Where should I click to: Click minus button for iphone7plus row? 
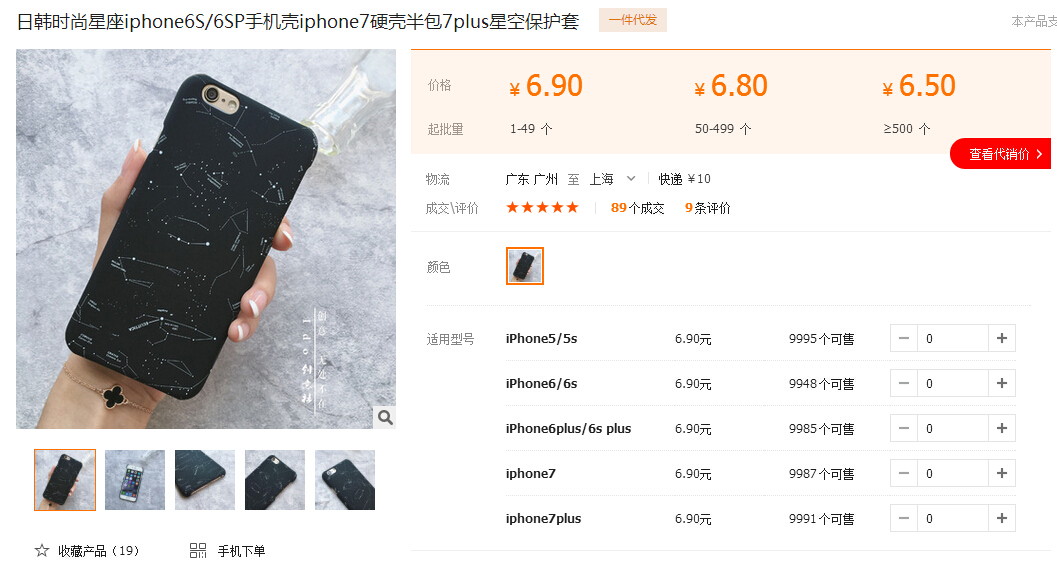click(904, 518)
